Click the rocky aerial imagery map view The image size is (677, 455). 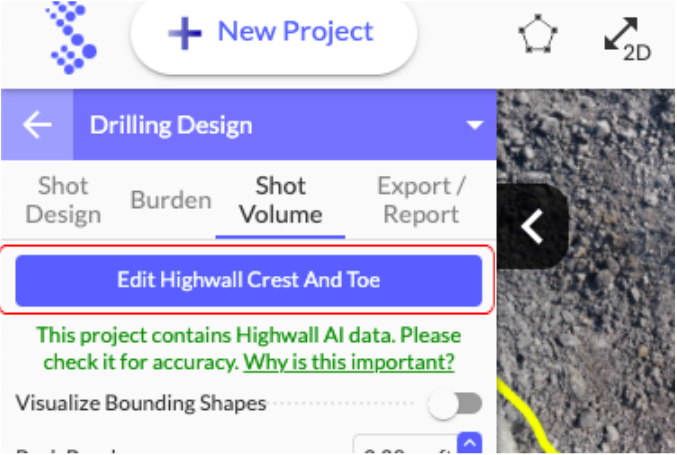pyautogui.click(x=585, y=271)
